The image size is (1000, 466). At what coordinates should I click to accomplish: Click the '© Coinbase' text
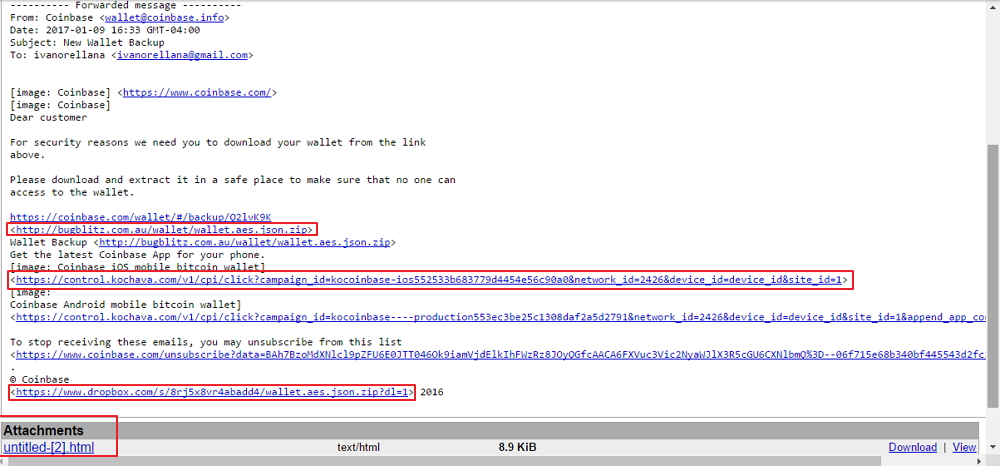click(40, 379)
